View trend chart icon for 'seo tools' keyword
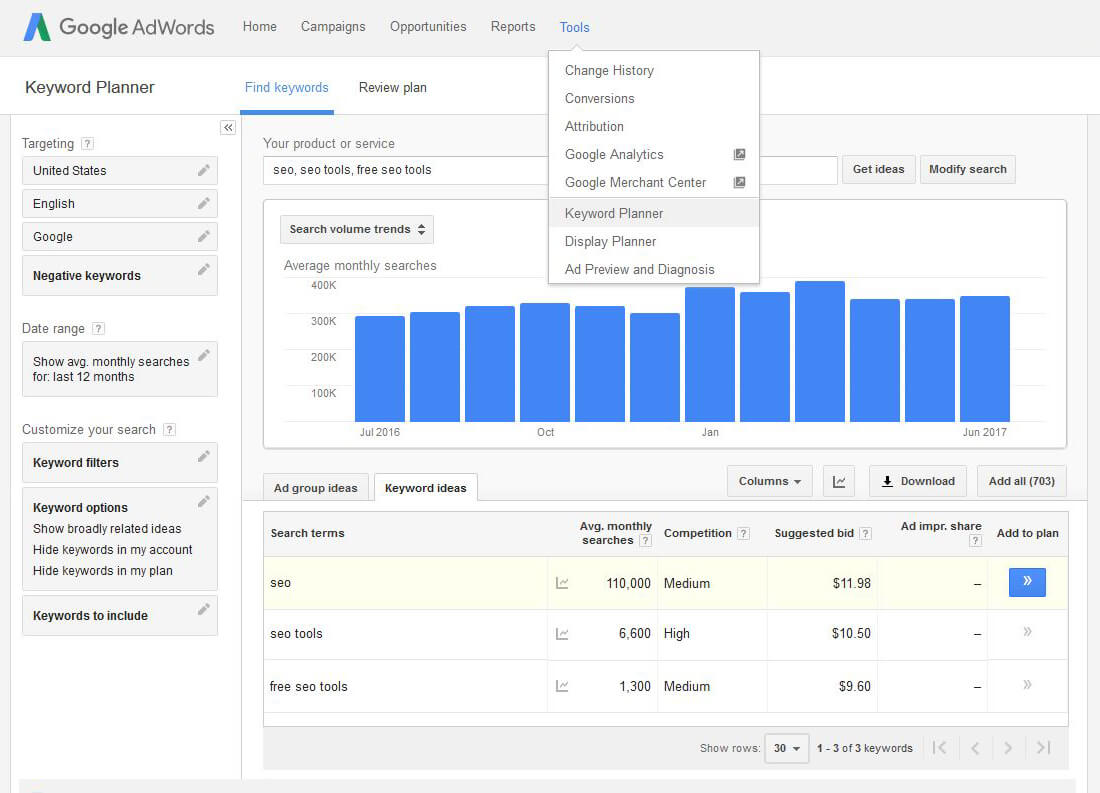 tap(562, 634)
